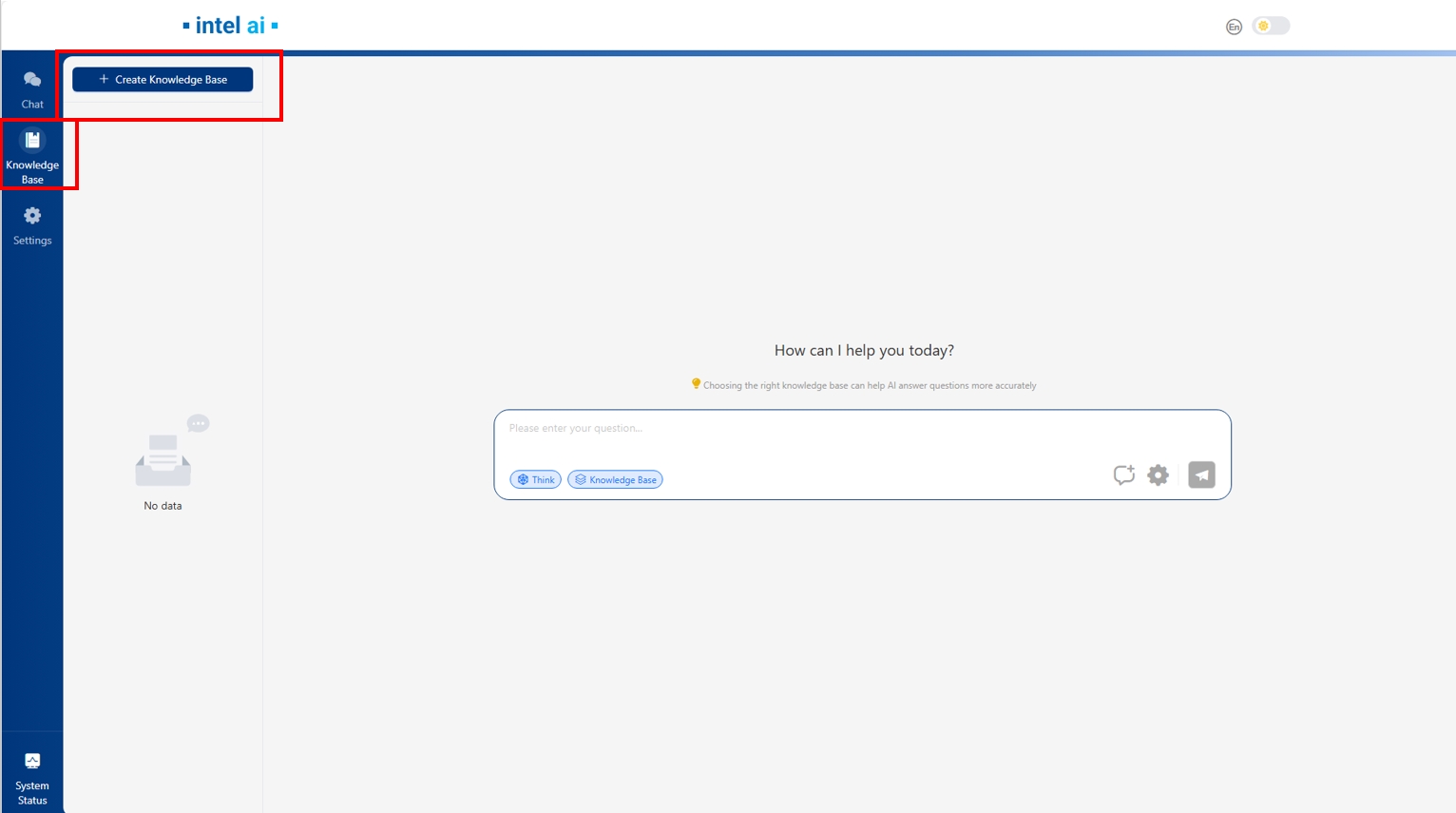Click the knowledge base hint text
The height and width of the screenshot is (813, 1456).
(869, 386)
